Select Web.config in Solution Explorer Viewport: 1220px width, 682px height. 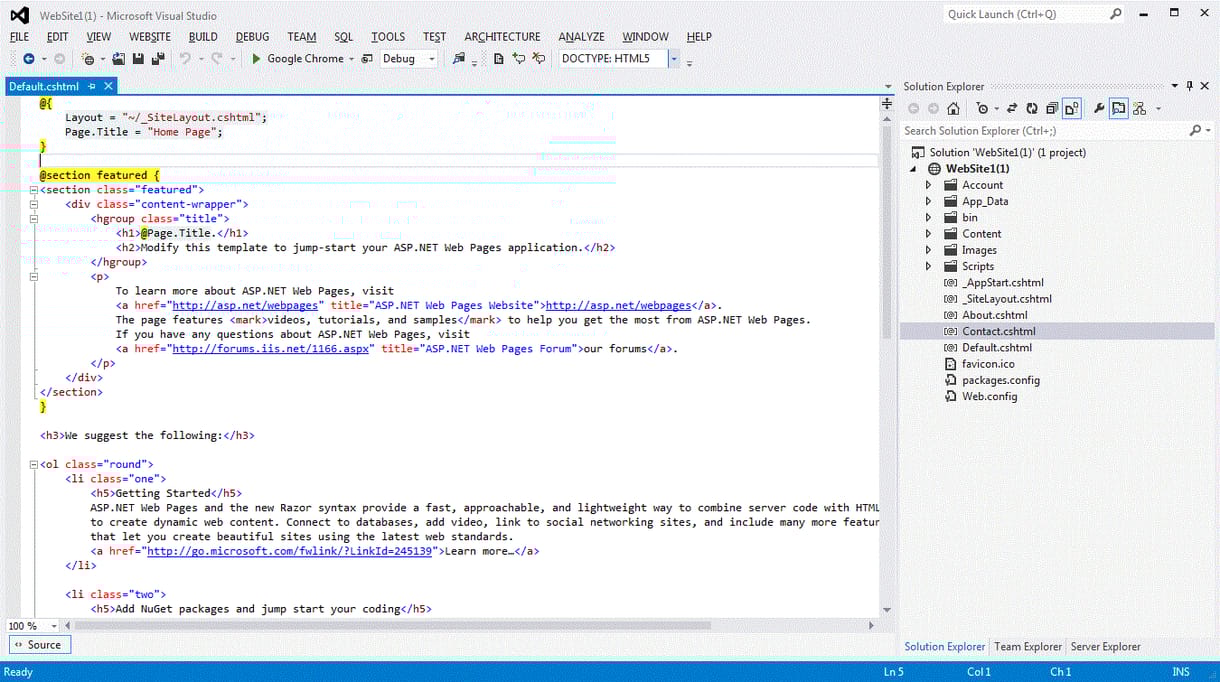pos(989,396)
